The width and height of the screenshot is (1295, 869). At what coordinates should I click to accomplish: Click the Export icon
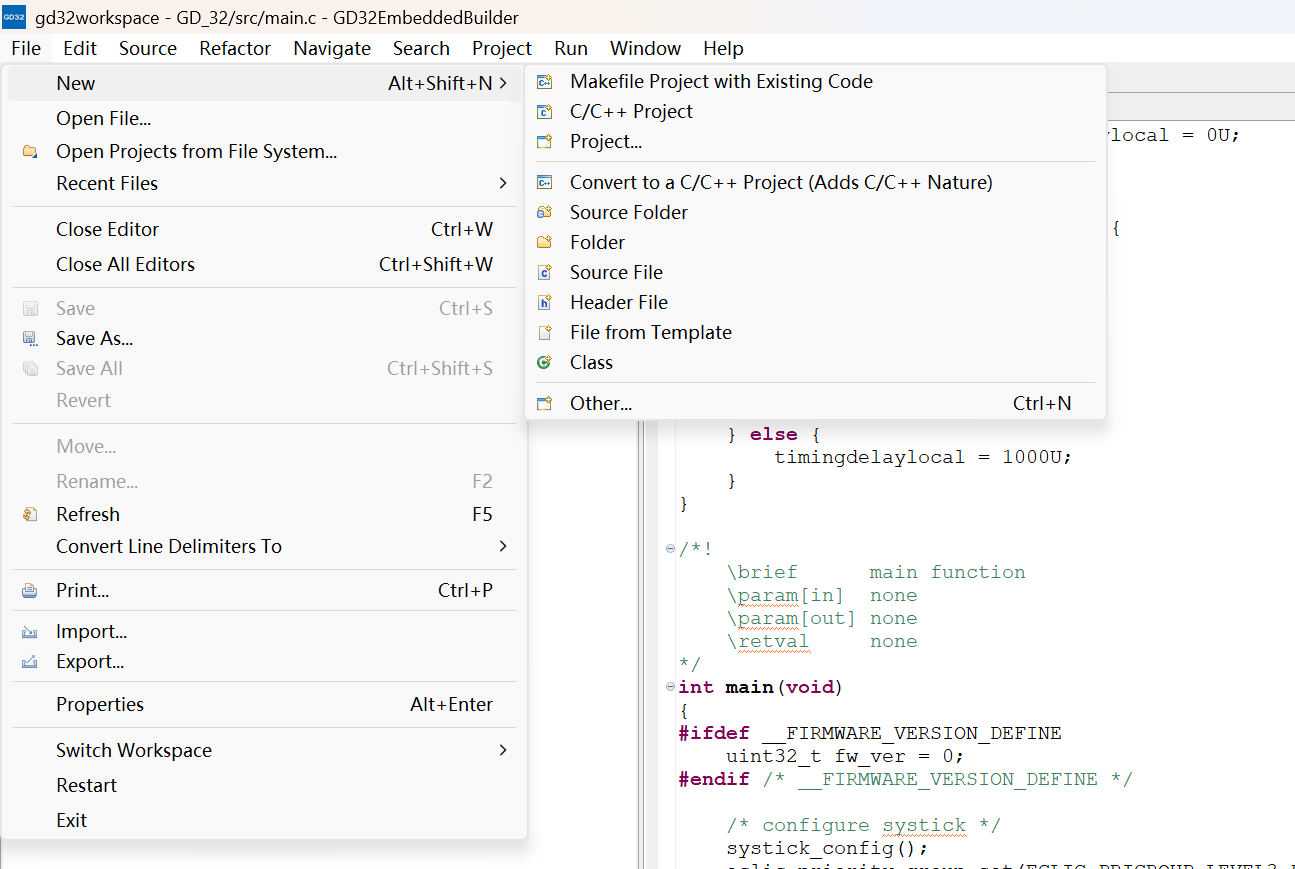pyautogui.click(x=30, y=662)
